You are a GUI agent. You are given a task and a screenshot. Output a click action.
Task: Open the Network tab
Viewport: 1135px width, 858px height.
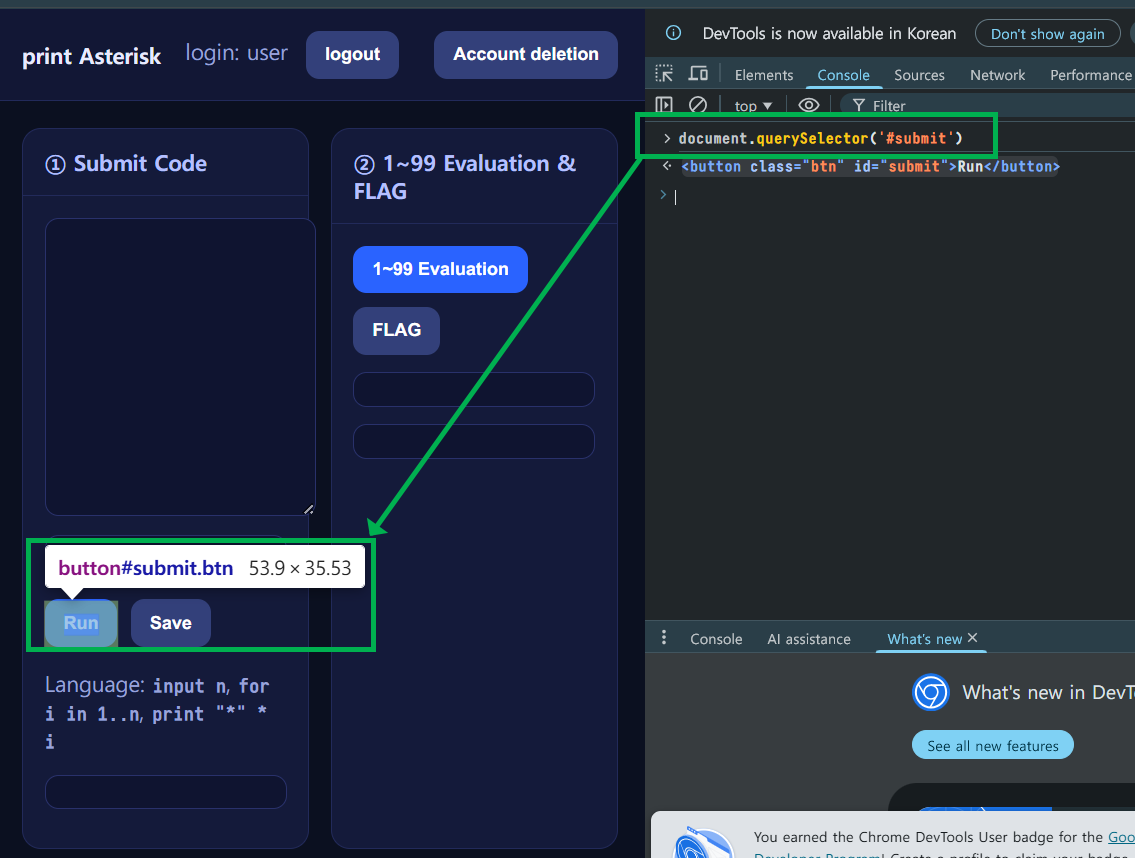997,75
